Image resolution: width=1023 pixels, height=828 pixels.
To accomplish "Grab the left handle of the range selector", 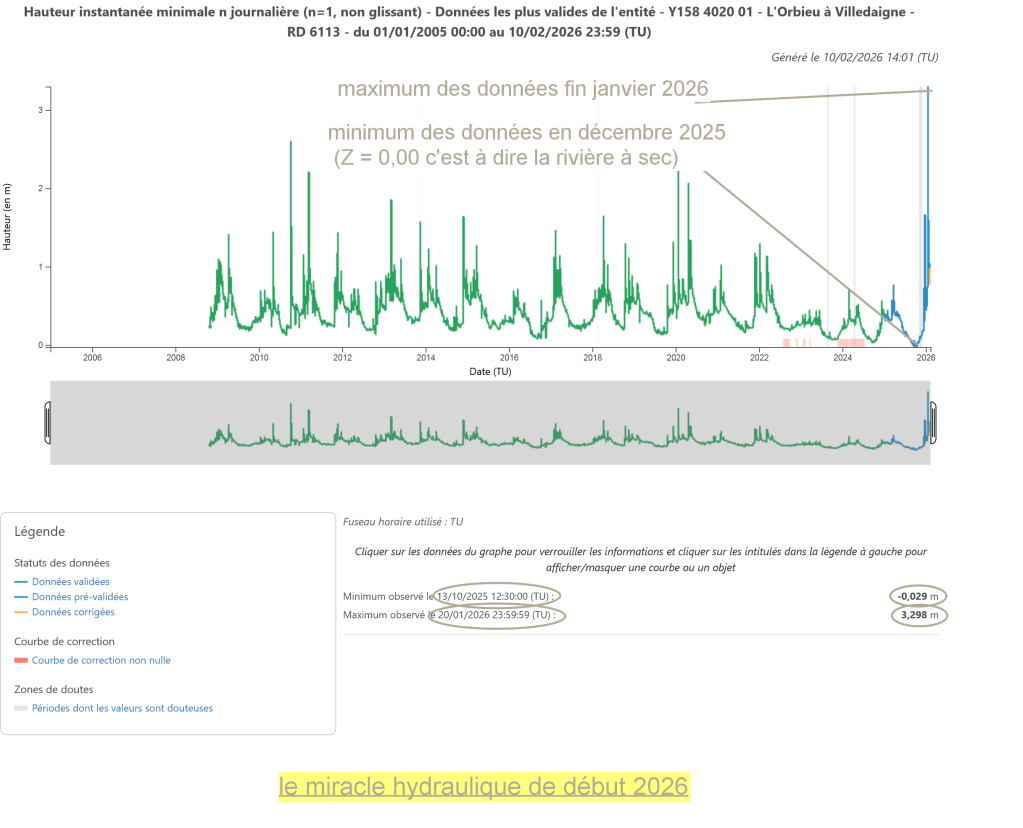I will coord(47,422).
